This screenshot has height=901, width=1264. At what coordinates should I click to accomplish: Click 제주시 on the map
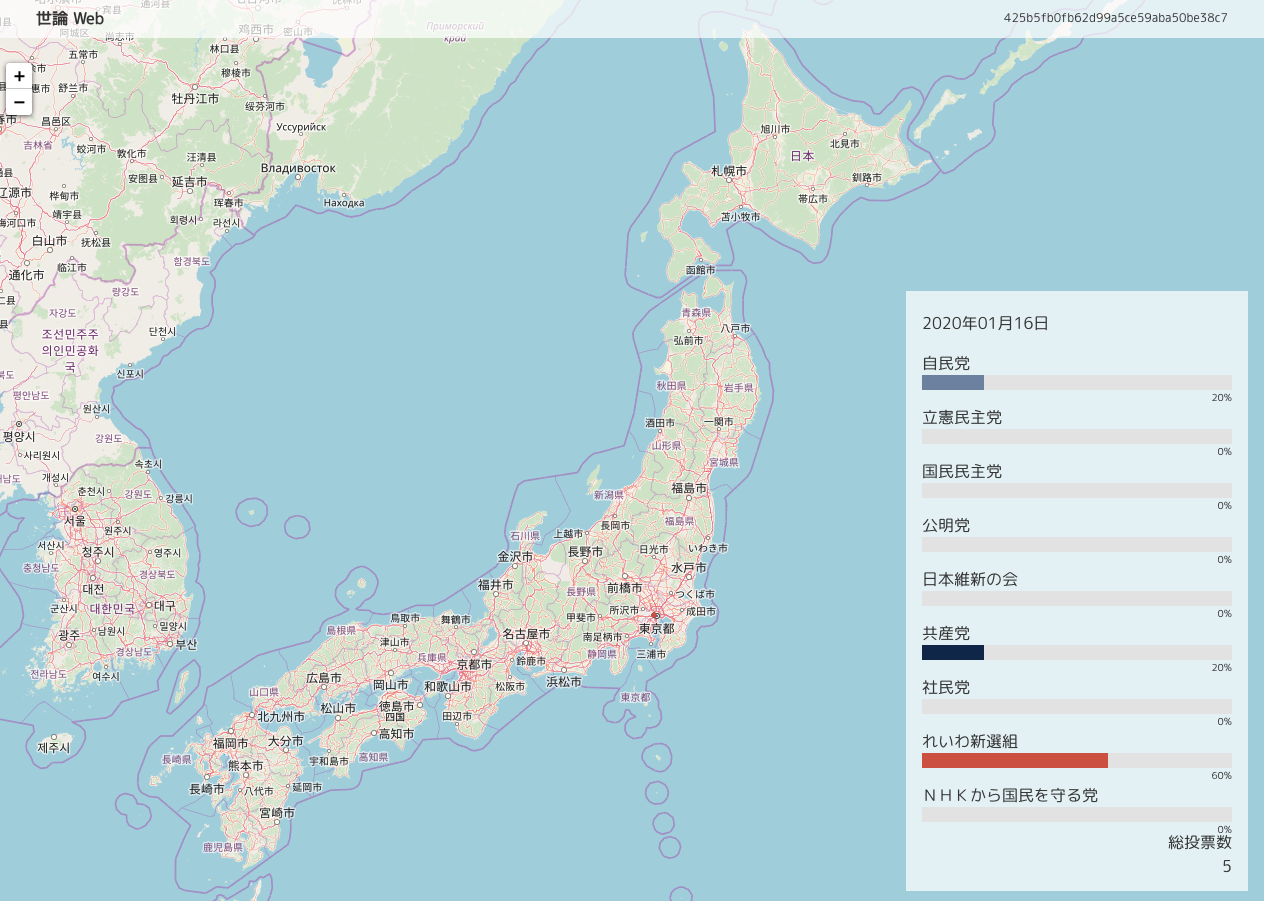54,747
